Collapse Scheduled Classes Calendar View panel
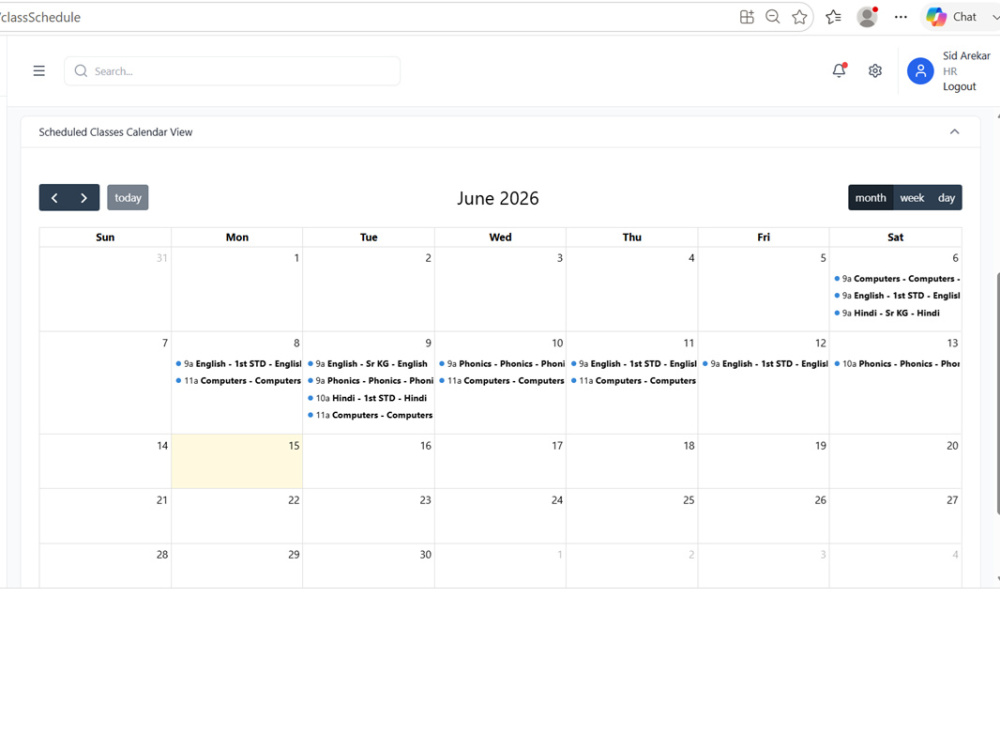 955,132
